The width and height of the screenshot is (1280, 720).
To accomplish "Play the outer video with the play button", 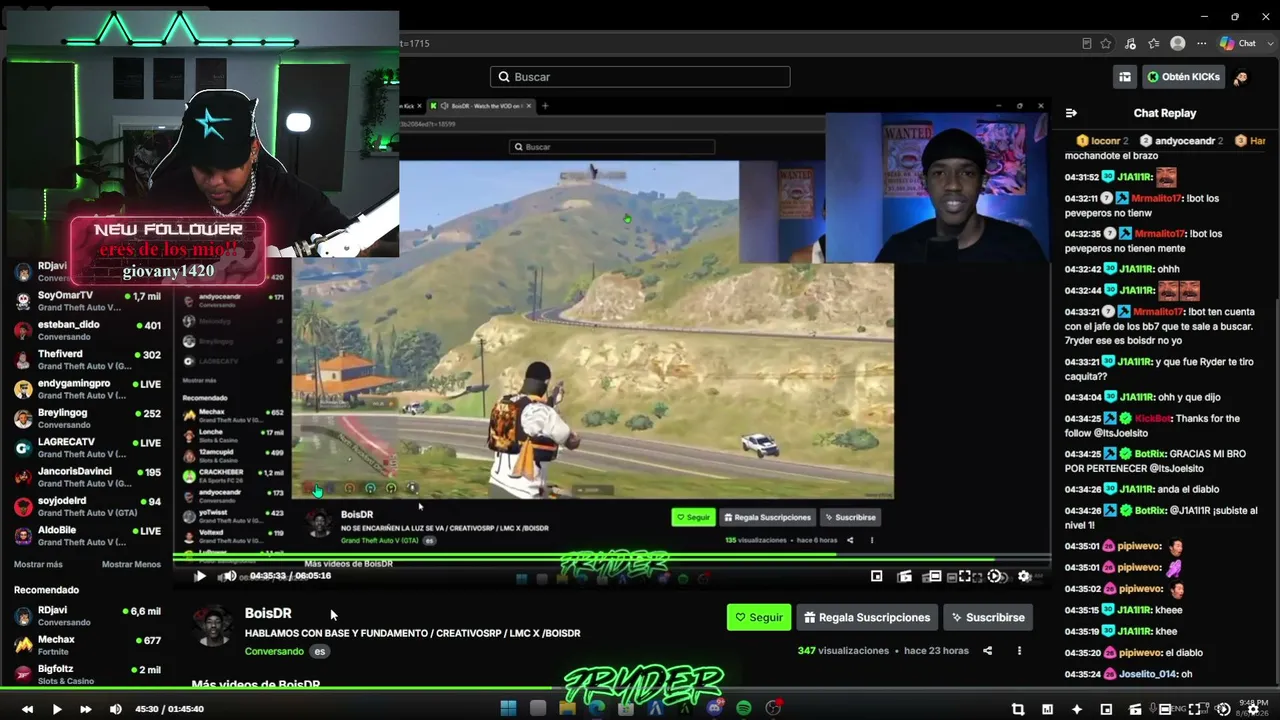I will [x=57, y=709].
